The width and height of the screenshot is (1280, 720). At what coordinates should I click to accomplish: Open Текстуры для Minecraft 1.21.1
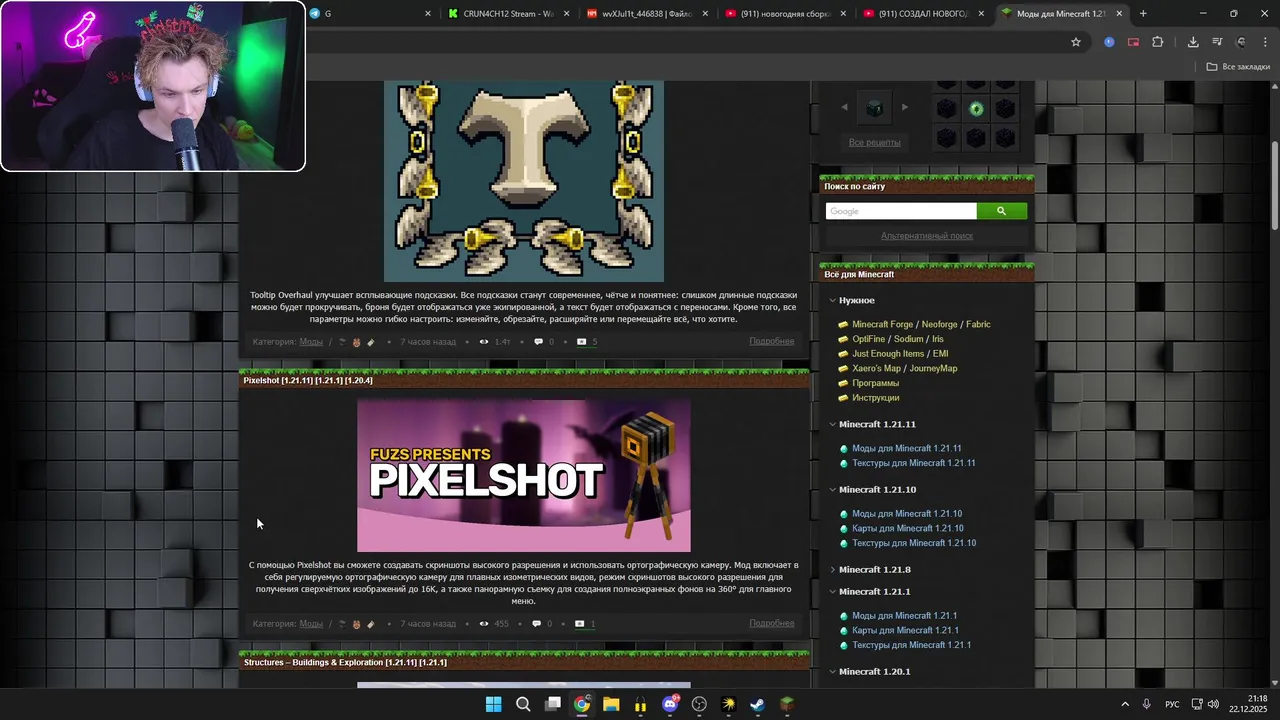point(911,645)
